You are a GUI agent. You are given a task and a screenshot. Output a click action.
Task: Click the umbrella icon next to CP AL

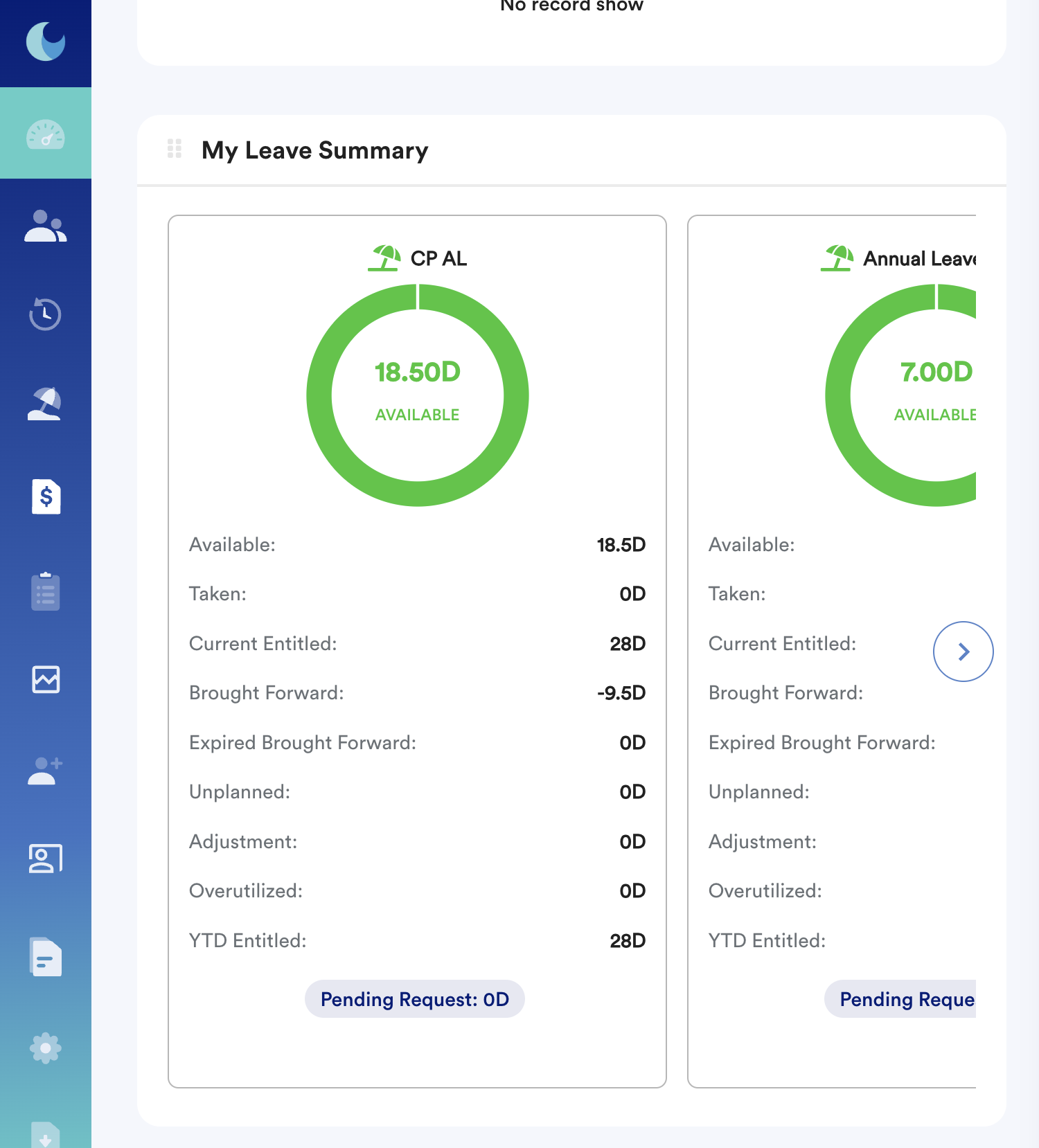[385, 258]
